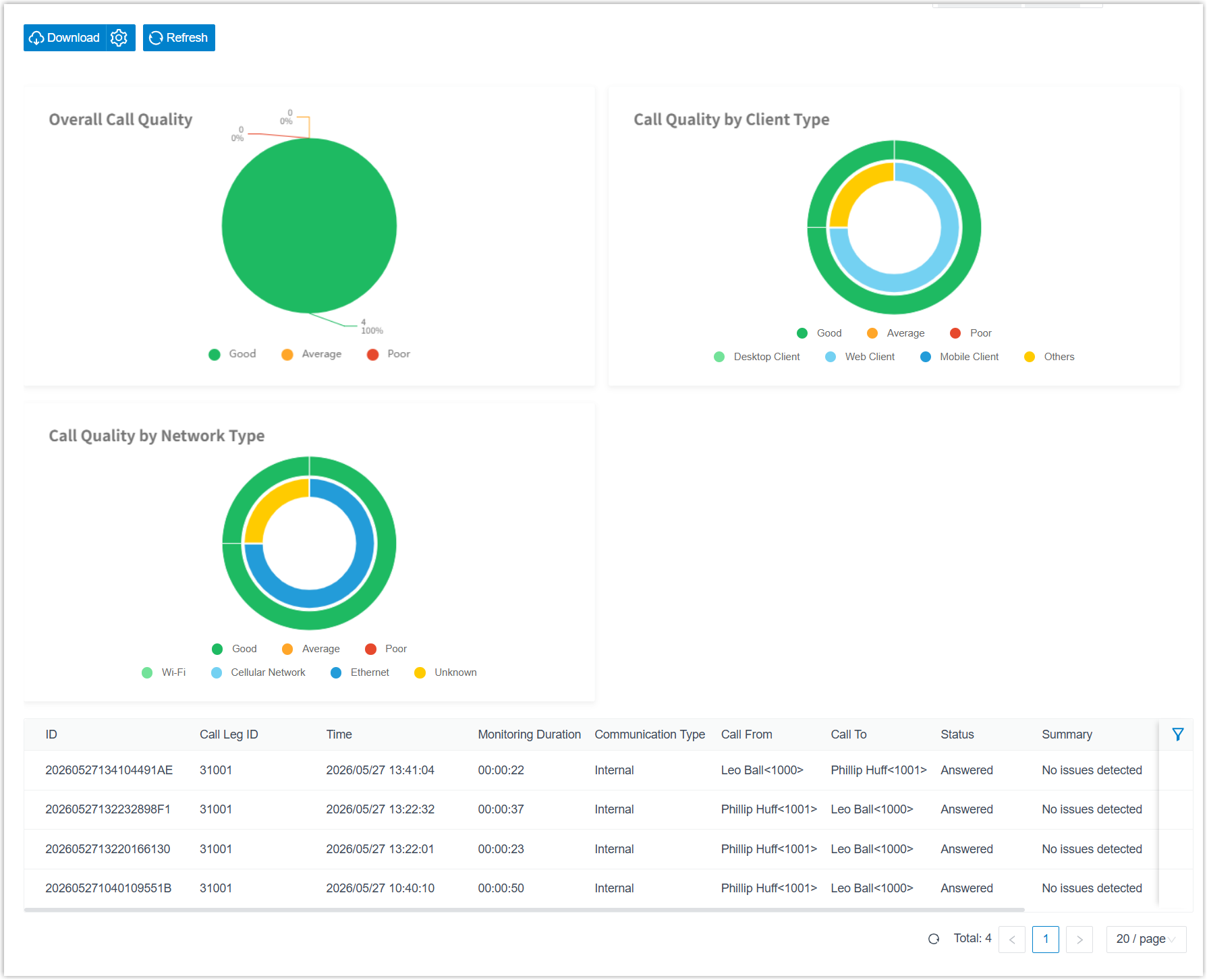Viewport: 1207px width, 980px height.
Task: Toggle Mobile Client legend item
Action: tap(959, 357)
